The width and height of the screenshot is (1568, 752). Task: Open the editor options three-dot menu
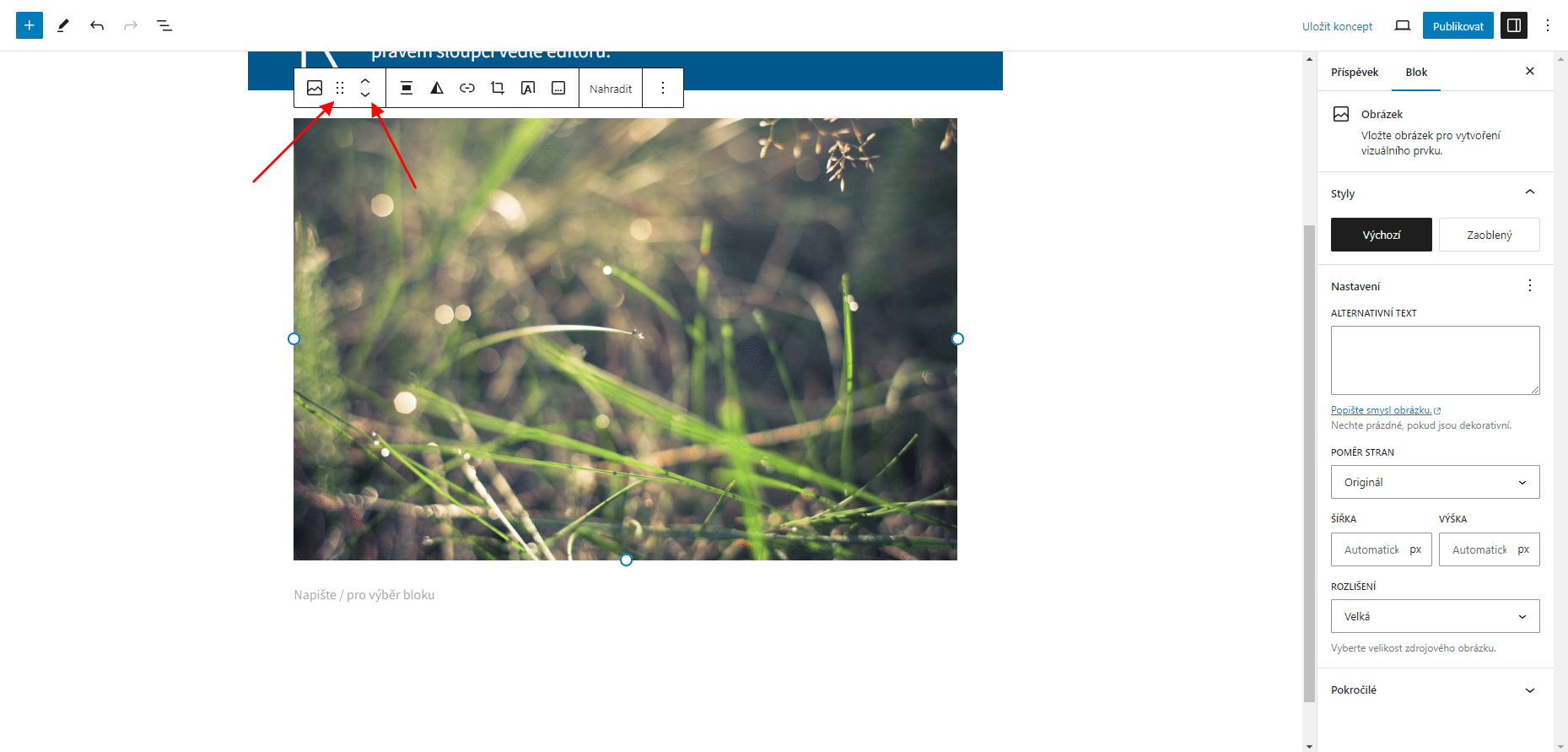(x=1548, y=25)
